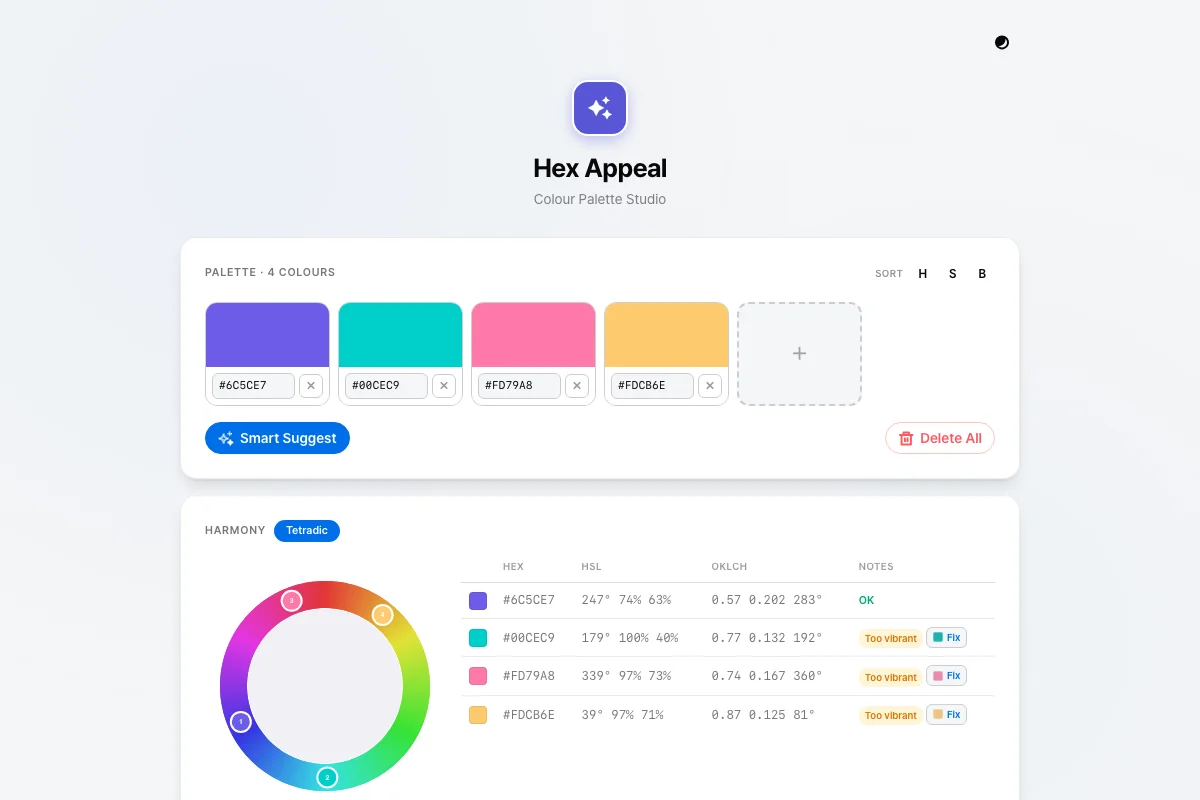This screenshot has height=800, width=1200.
Task: Remove #00CEC9 using its × icon
Action: pos(443,385)
